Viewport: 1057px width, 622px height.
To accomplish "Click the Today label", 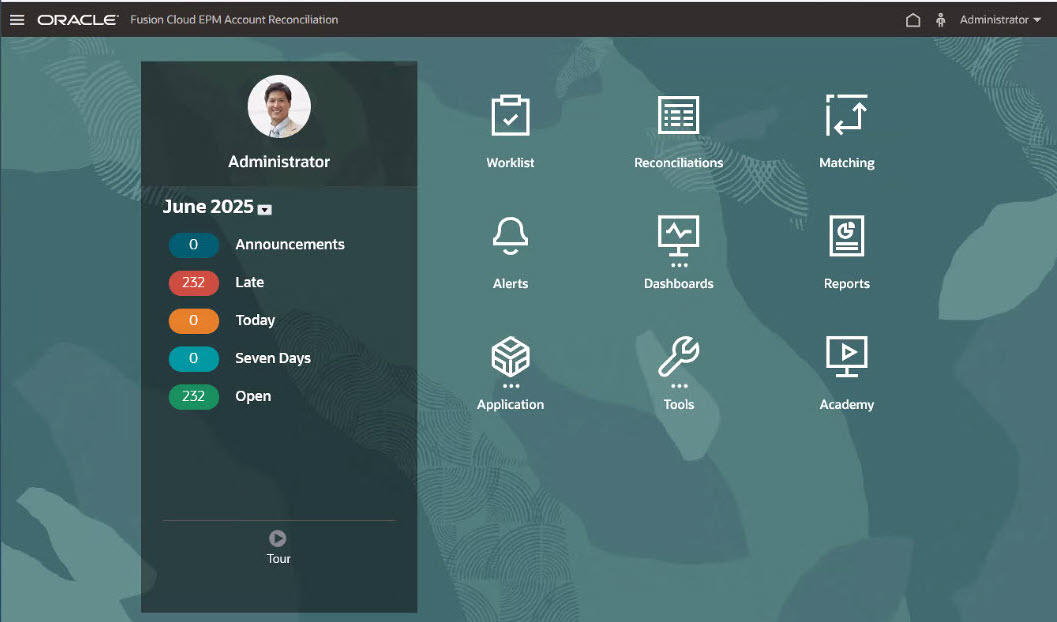I will 255,320.
